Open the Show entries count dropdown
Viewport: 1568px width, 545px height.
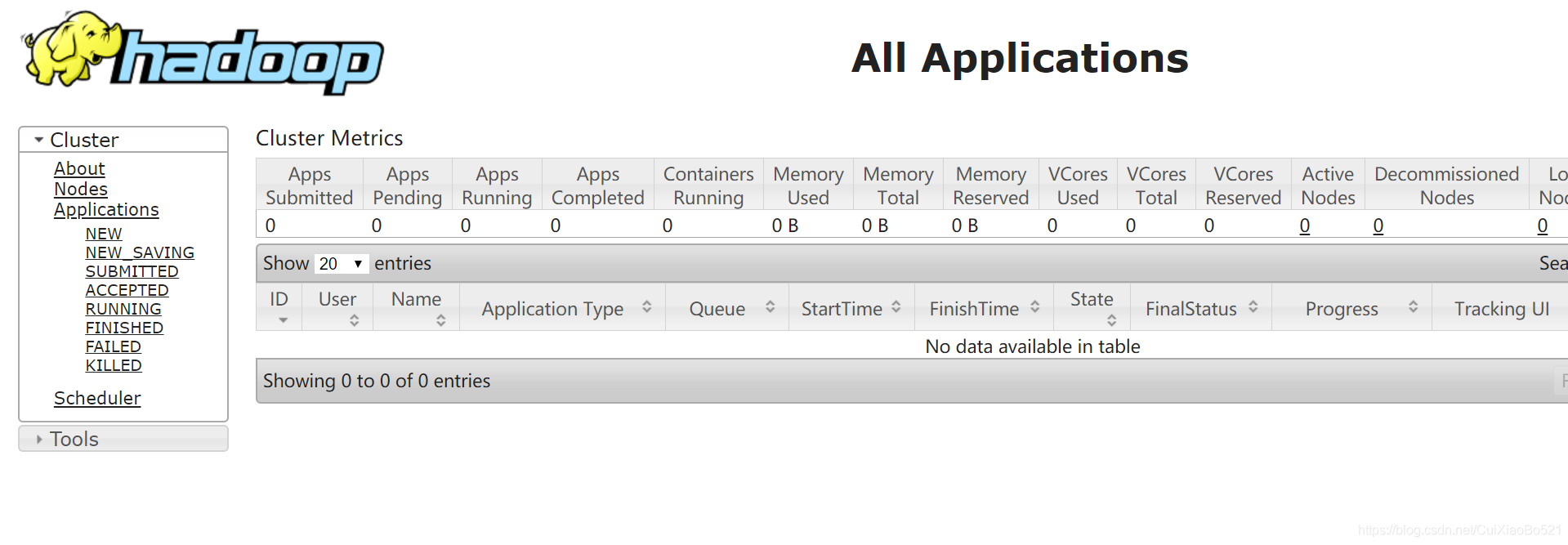341,263
